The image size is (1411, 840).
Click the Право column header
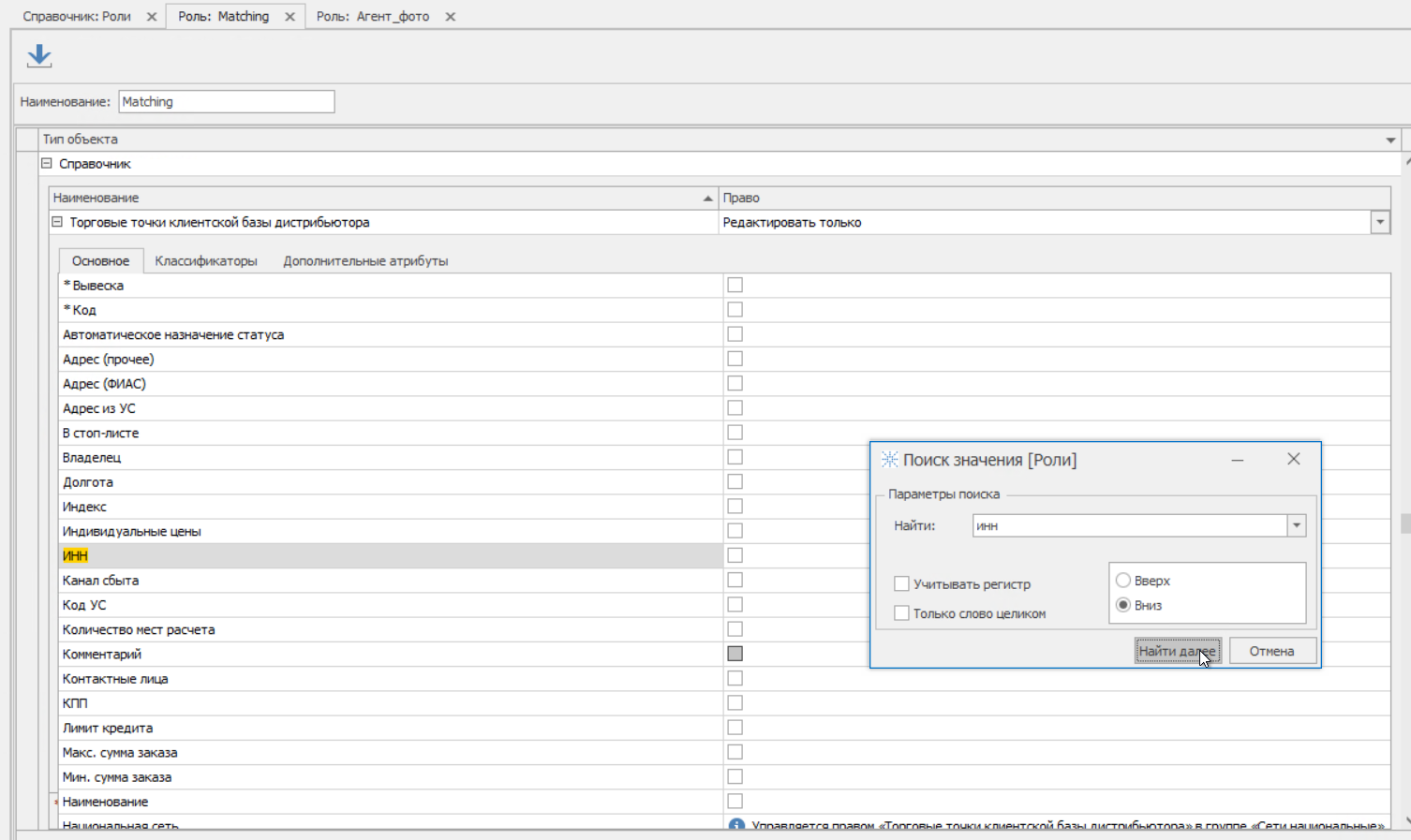pyautogui.click(x=1054, y=198)
